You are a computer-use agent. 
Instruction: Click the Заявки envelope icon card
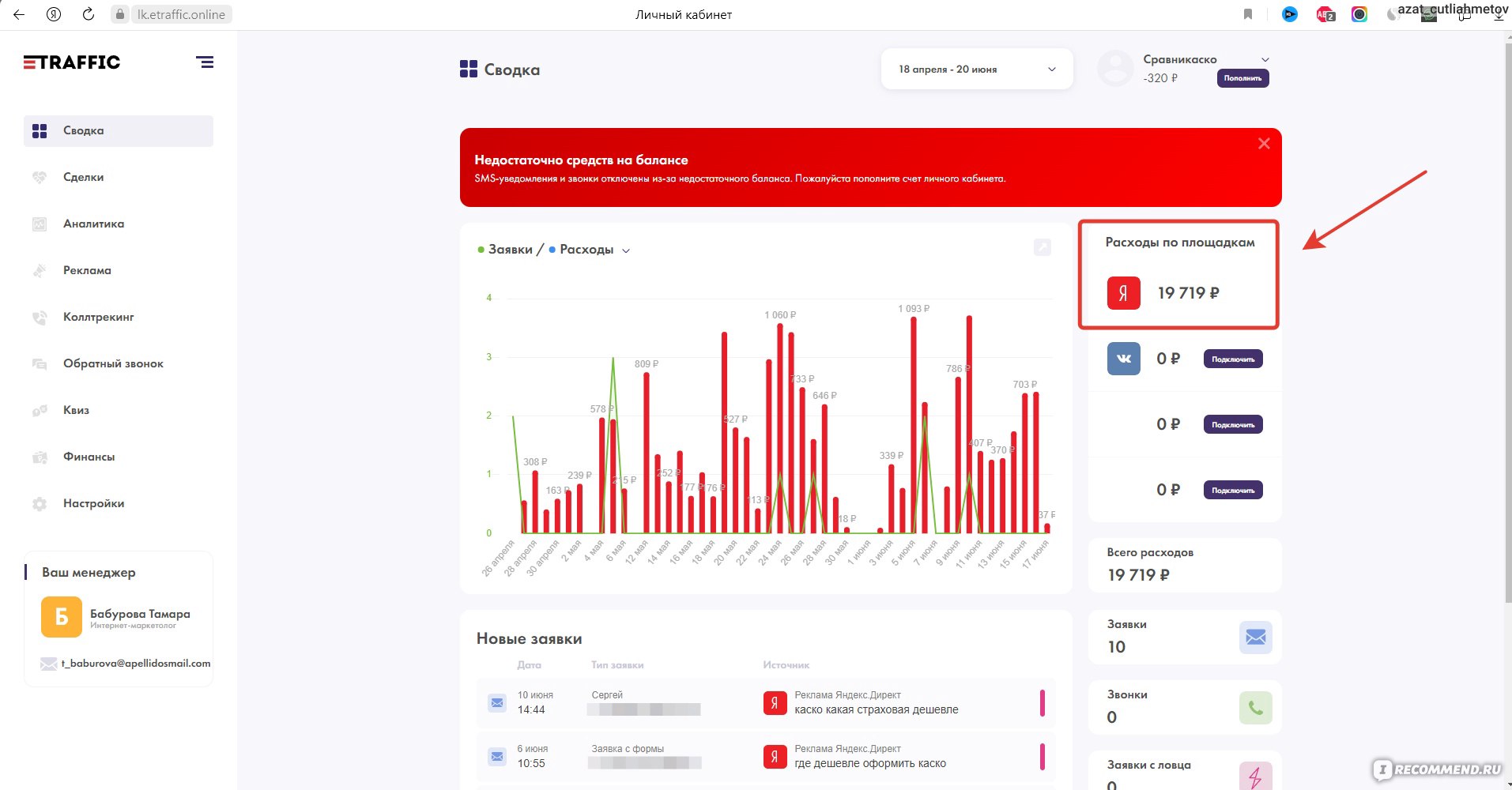[x=1255, y=638]
